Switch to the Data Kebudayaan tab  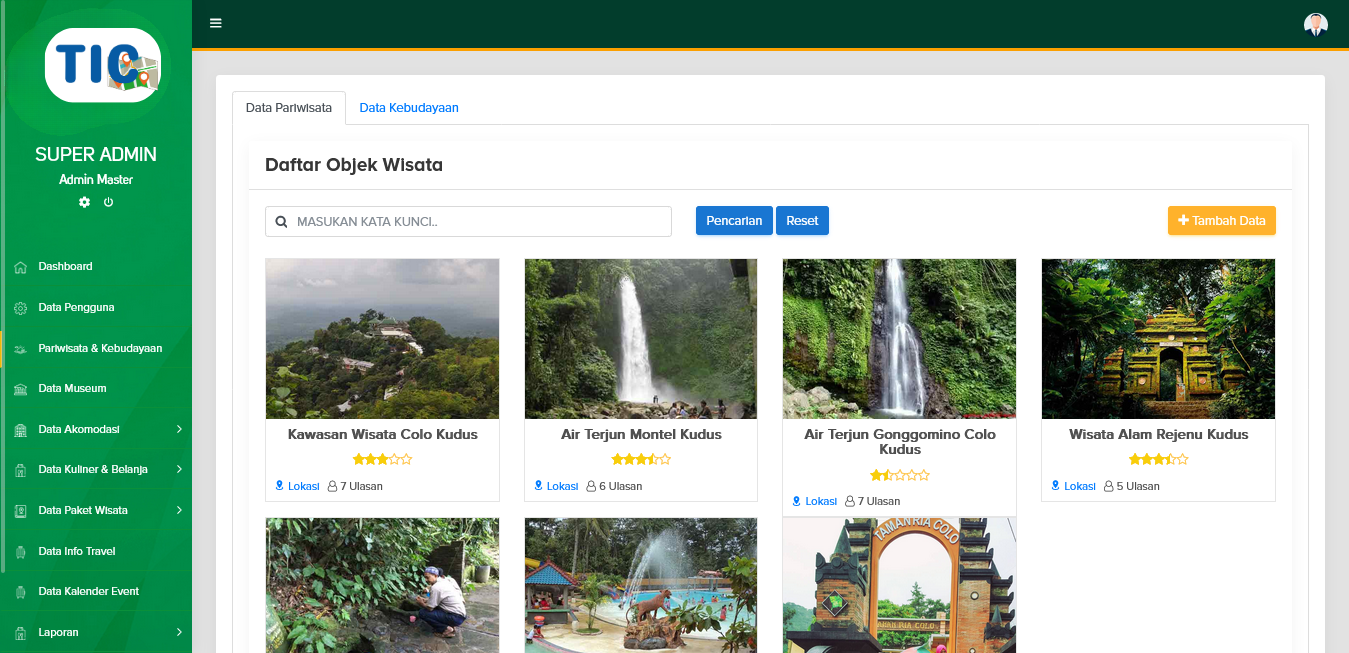click(x=409, y=108)
